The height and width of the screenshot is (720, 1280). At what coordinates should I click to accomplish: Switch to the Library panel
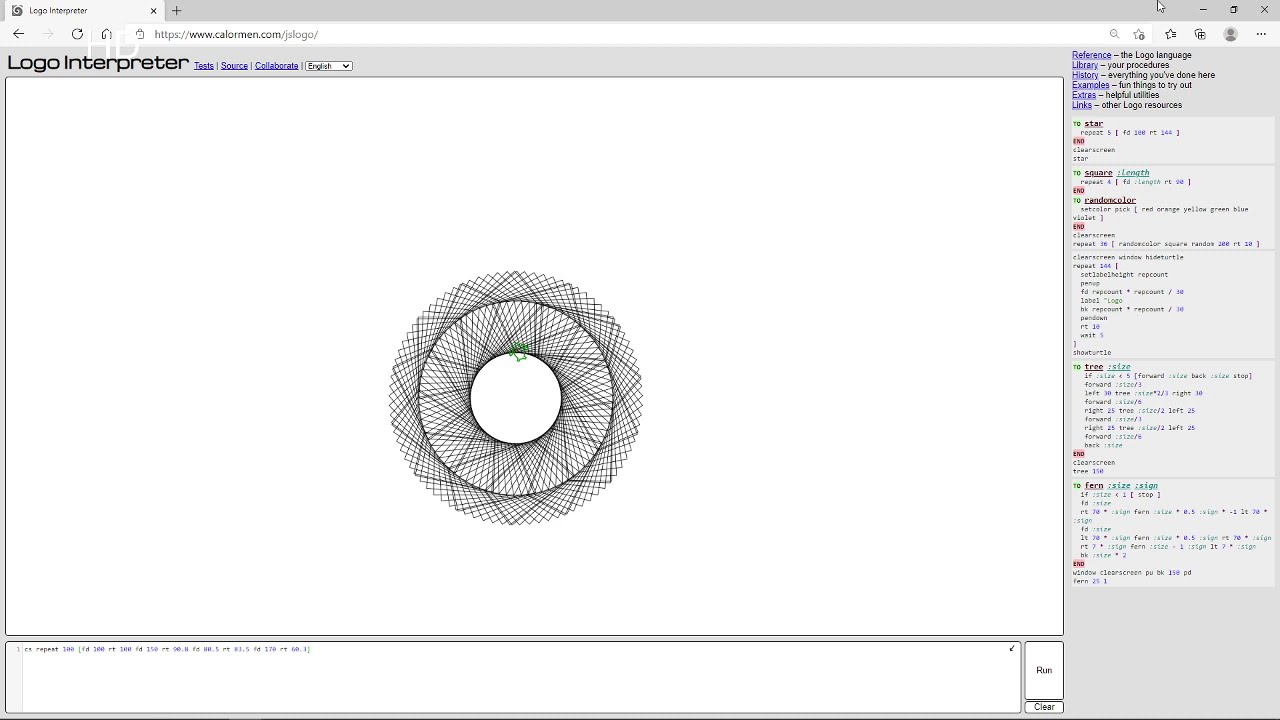[1085, 65]
